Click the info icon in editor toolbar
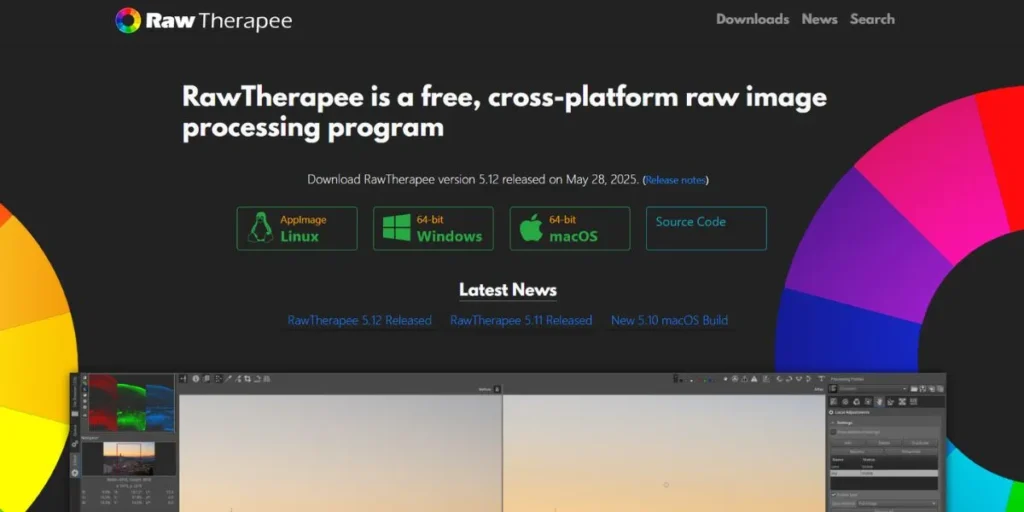Viewport: 1024px width, 512px height. (x=194, y=379)
